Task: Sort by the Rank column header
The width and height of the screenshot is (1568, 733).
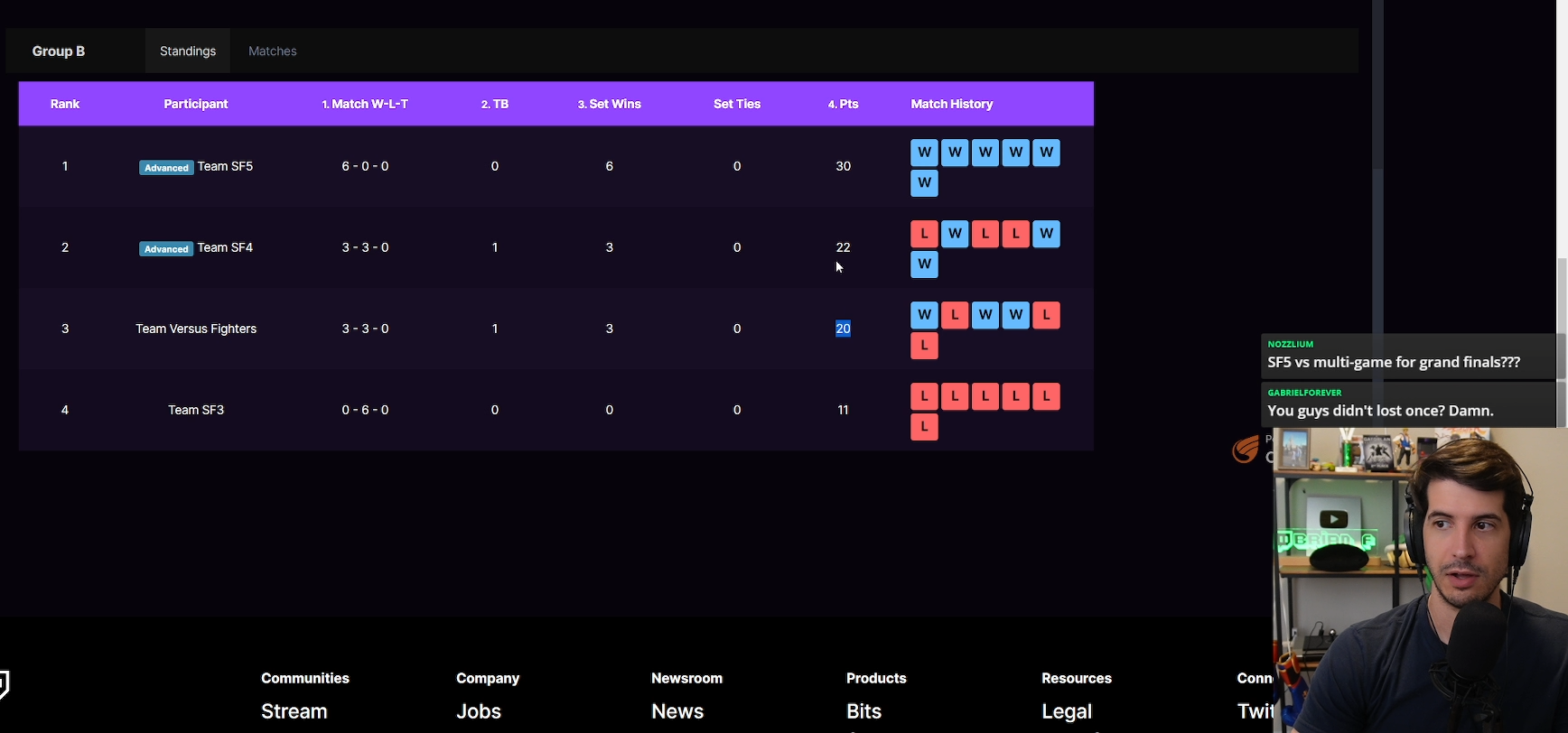Action: click(65, 104)
